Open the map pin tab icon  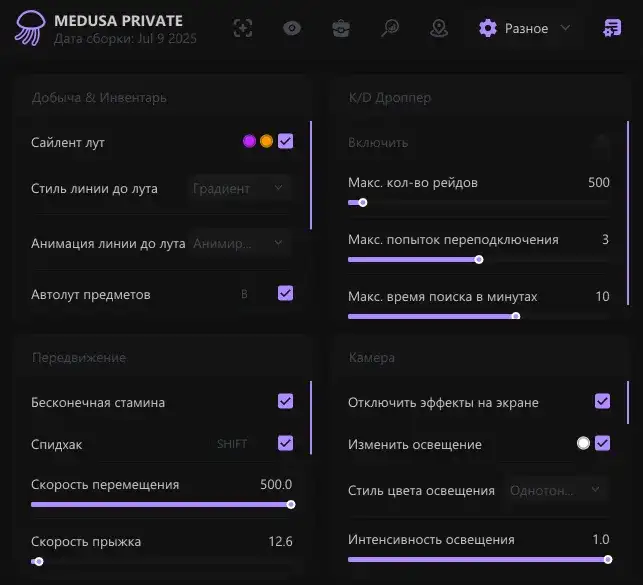439,29
